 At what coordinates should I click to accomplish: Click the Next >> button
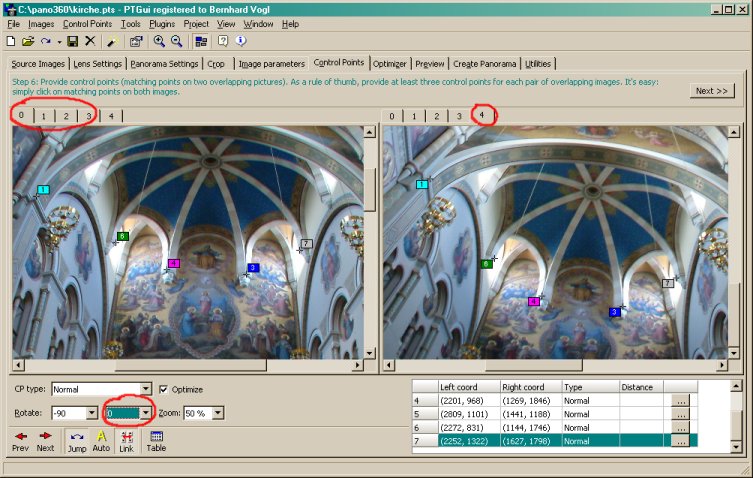coord(713,90)
